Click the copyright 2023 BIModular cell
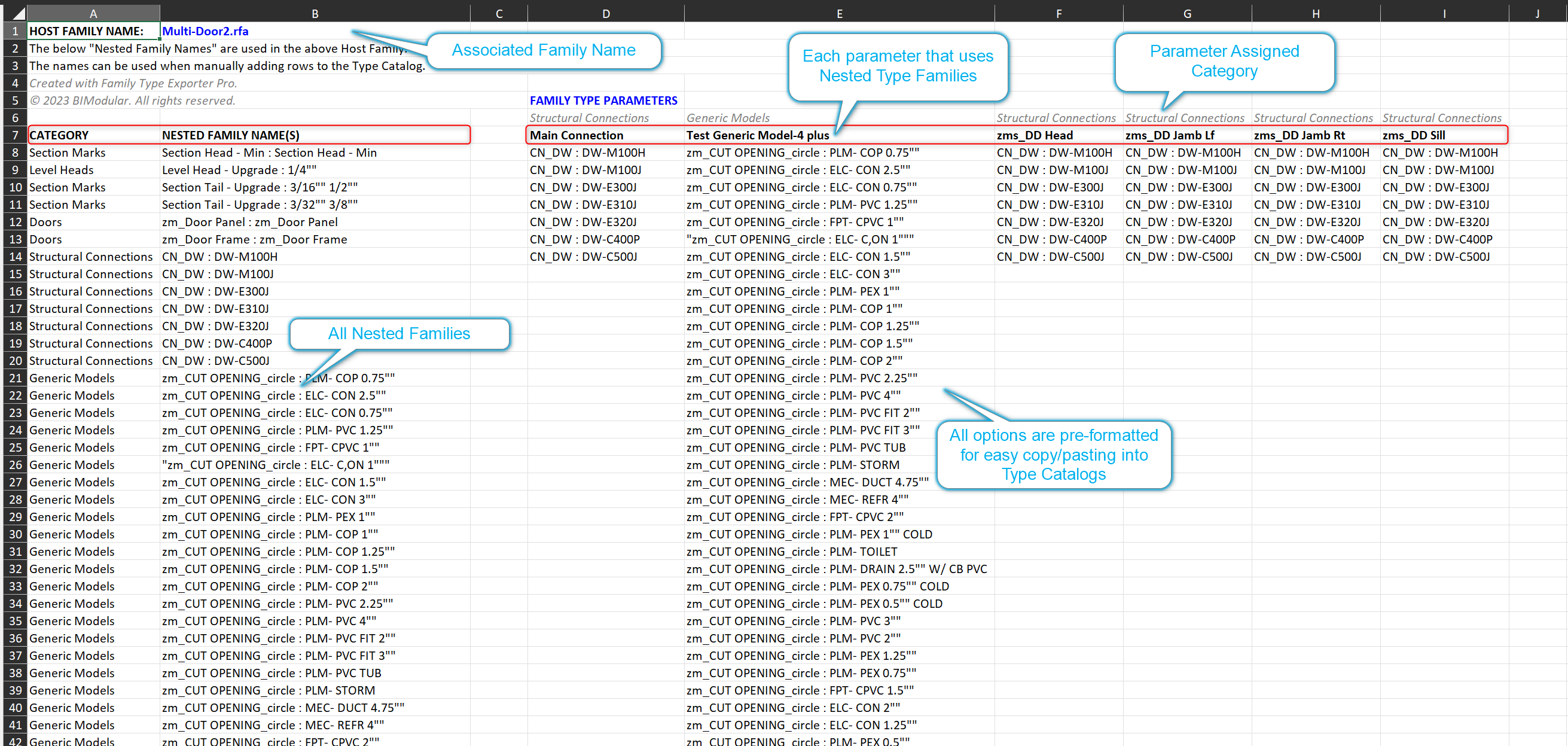 [132, 101]
